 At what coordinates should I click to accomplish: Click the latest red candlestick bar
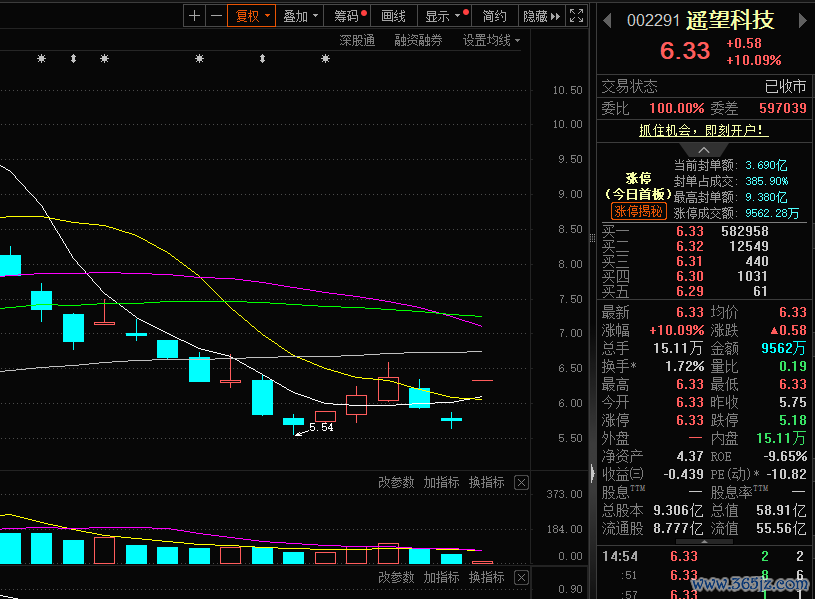point(482,381)
